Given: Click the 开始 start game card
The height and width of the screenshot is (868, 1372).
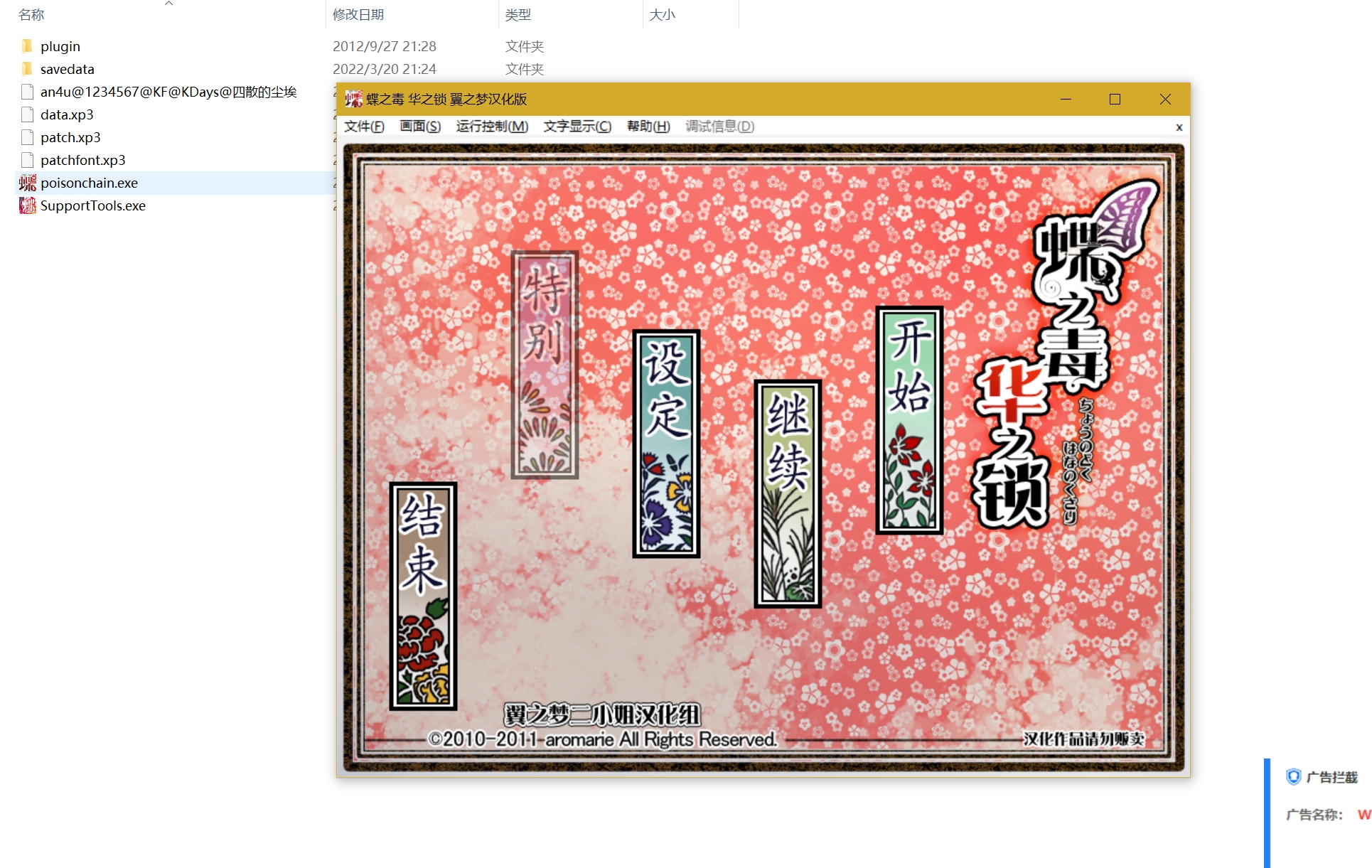Looking at the screenshot, I should tap(909, 419).
